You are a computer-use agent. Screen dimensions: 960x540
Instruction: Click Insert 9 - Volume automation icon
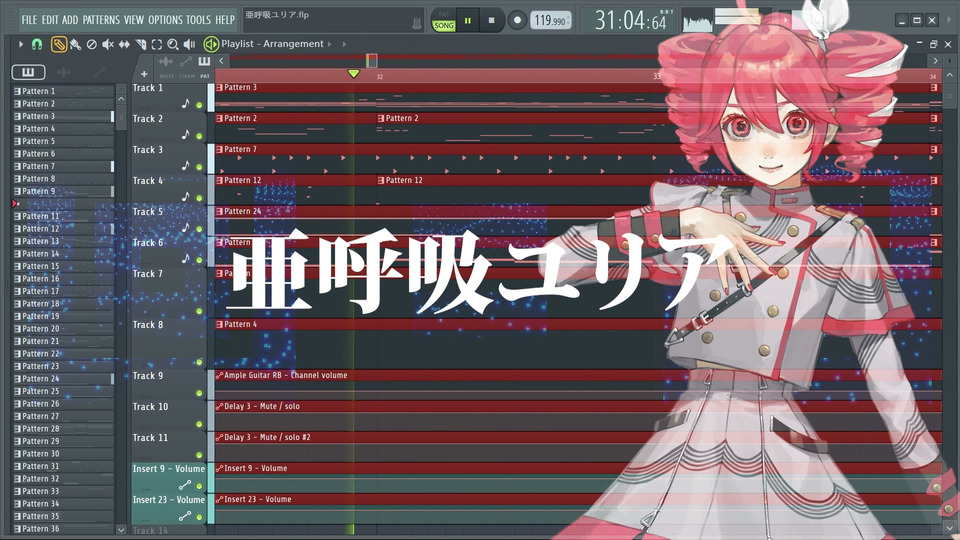pyautogui.click(x=184, y=486)
